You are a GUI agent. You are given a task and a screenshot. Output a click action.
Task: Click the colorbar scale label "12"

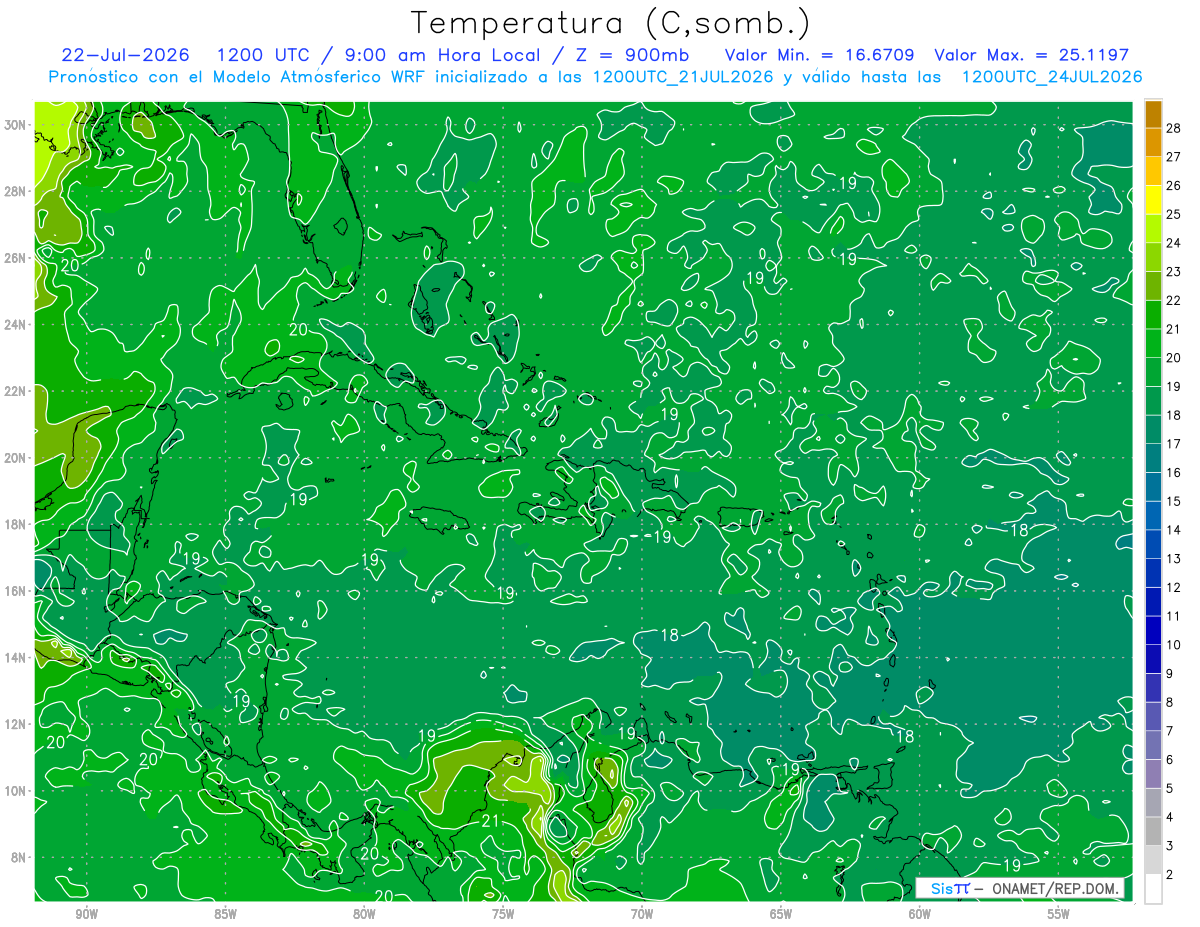[x=1174, y=587]
